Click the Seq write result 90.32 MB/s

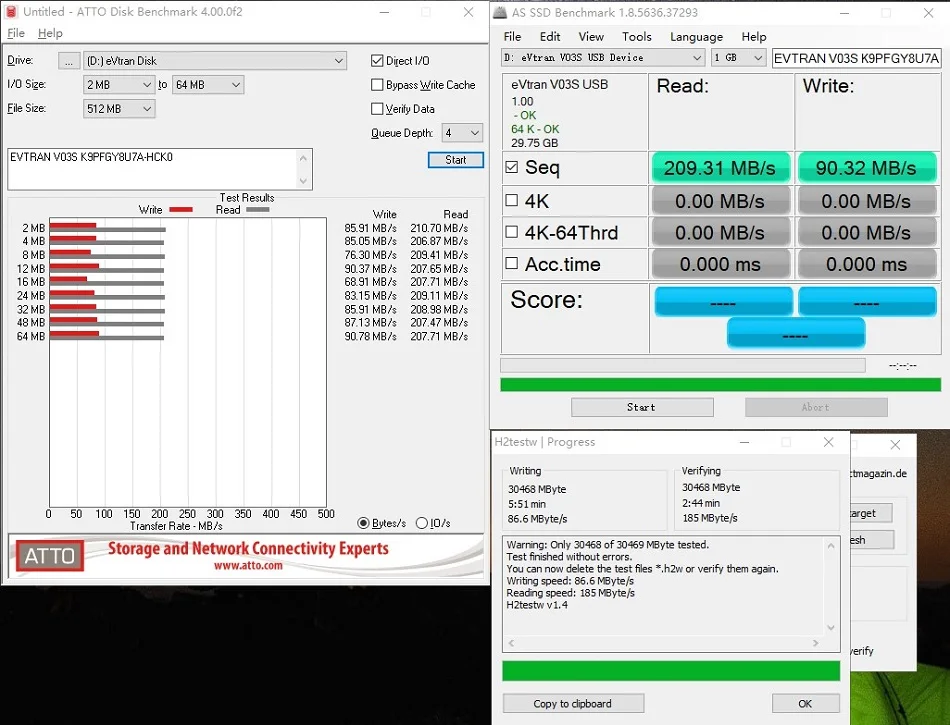tap(866, 168)
